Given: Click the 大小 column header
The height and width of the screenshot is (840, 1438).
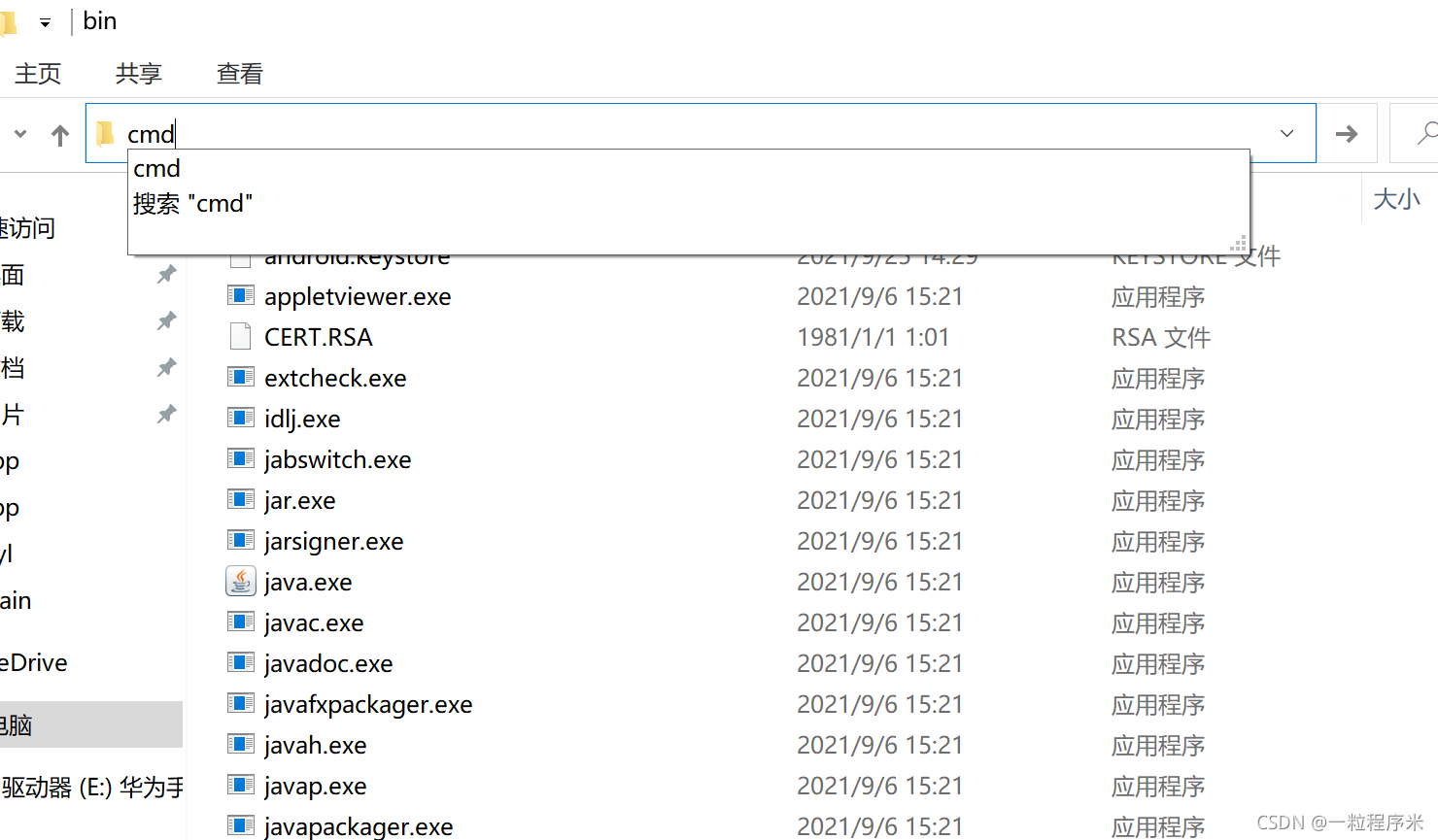Looking at the screenshot, I should click(1396, 199).
